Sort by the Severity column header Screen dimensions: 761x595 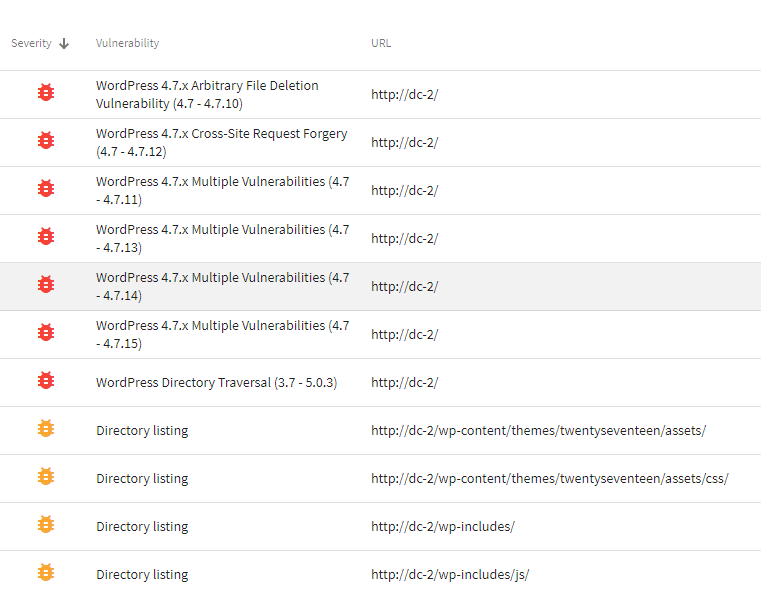point(31,44)
